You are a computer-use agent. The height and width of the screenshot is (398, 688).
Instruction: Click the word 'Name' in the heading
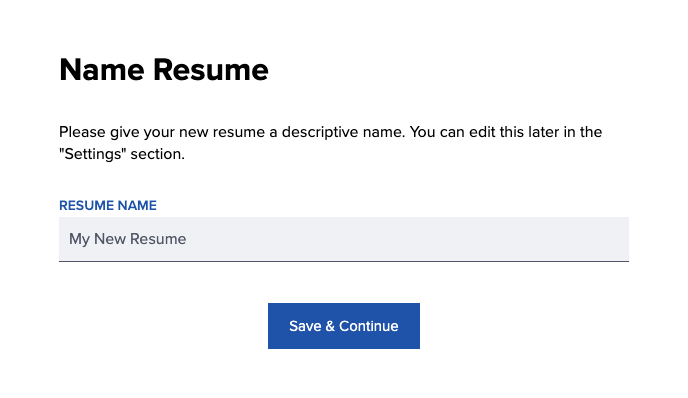[x=102, y=70]
